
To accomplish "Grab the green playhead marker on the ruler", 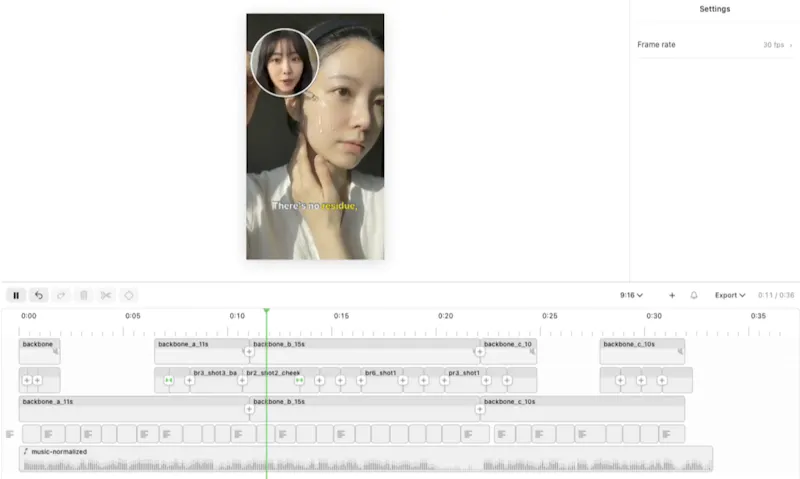I will [266, 310].
